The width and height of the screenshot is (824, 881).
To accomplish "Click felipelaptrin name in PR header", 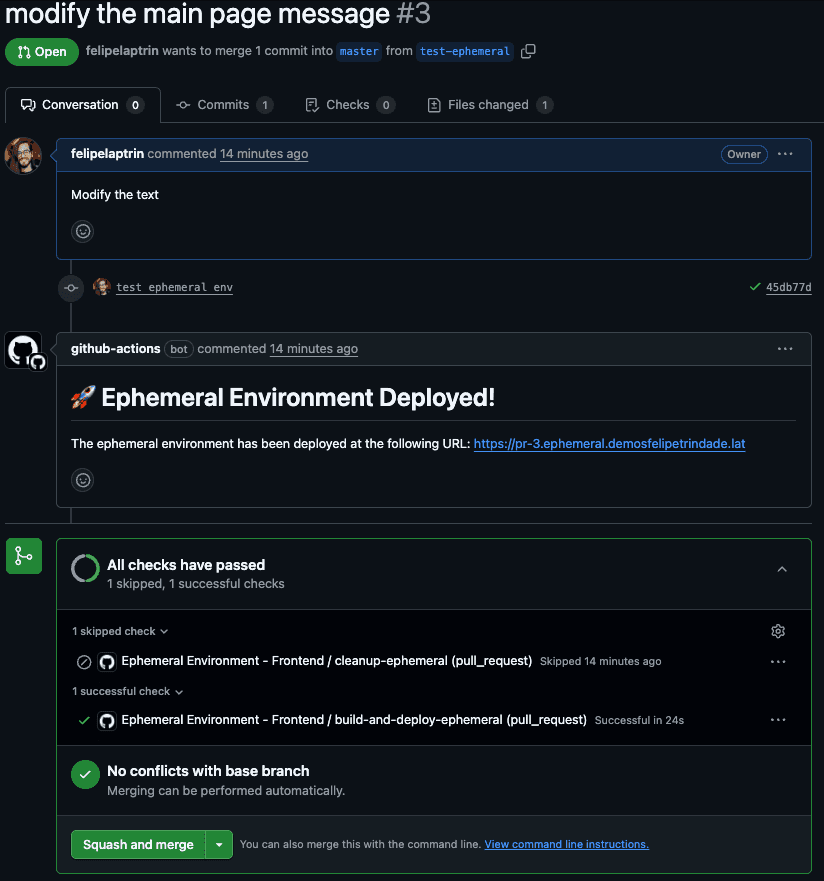I will (122, 51).
